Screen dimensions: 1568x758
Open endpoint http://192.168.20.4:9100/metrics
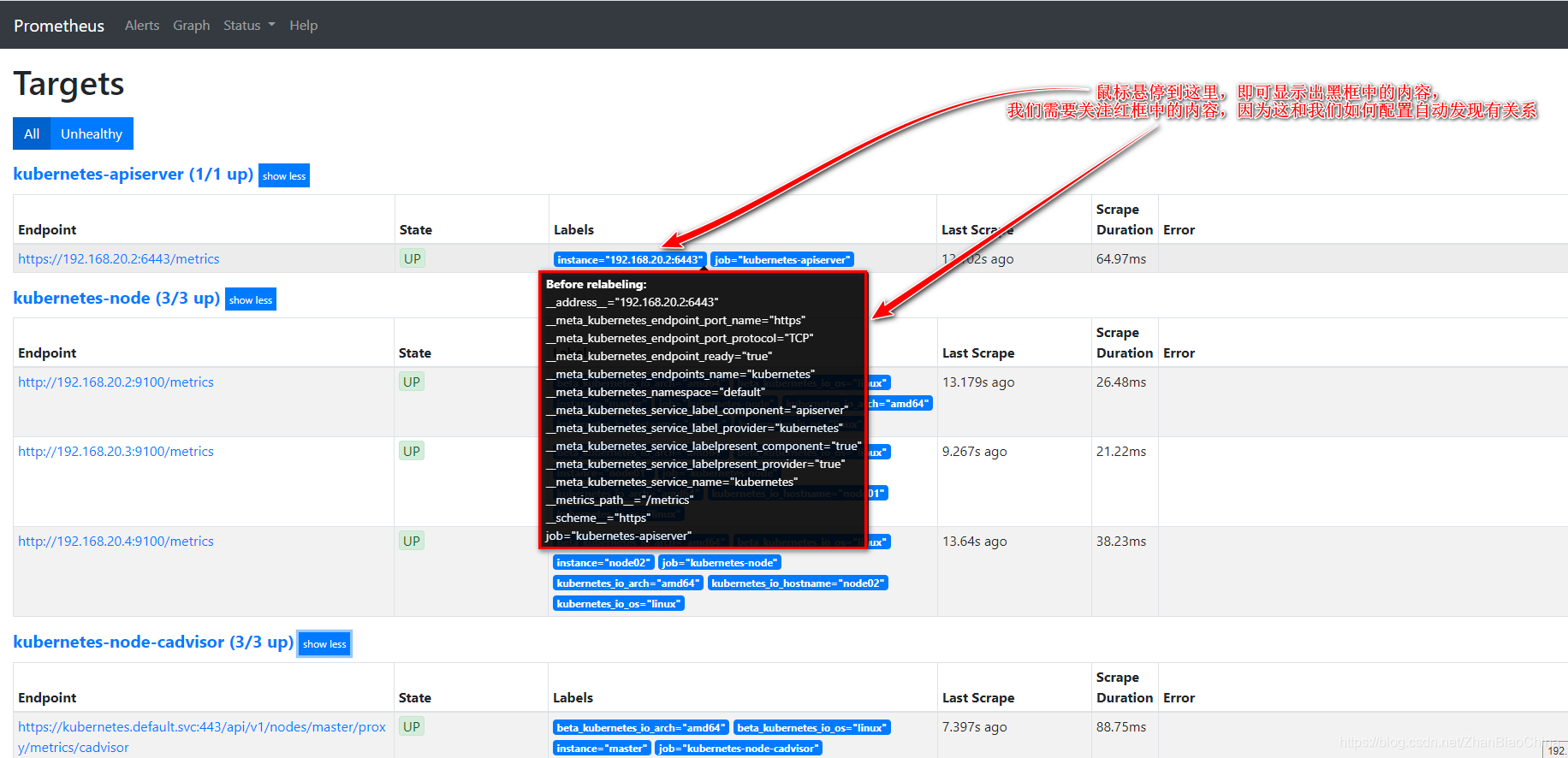click(x=116, y=541)
